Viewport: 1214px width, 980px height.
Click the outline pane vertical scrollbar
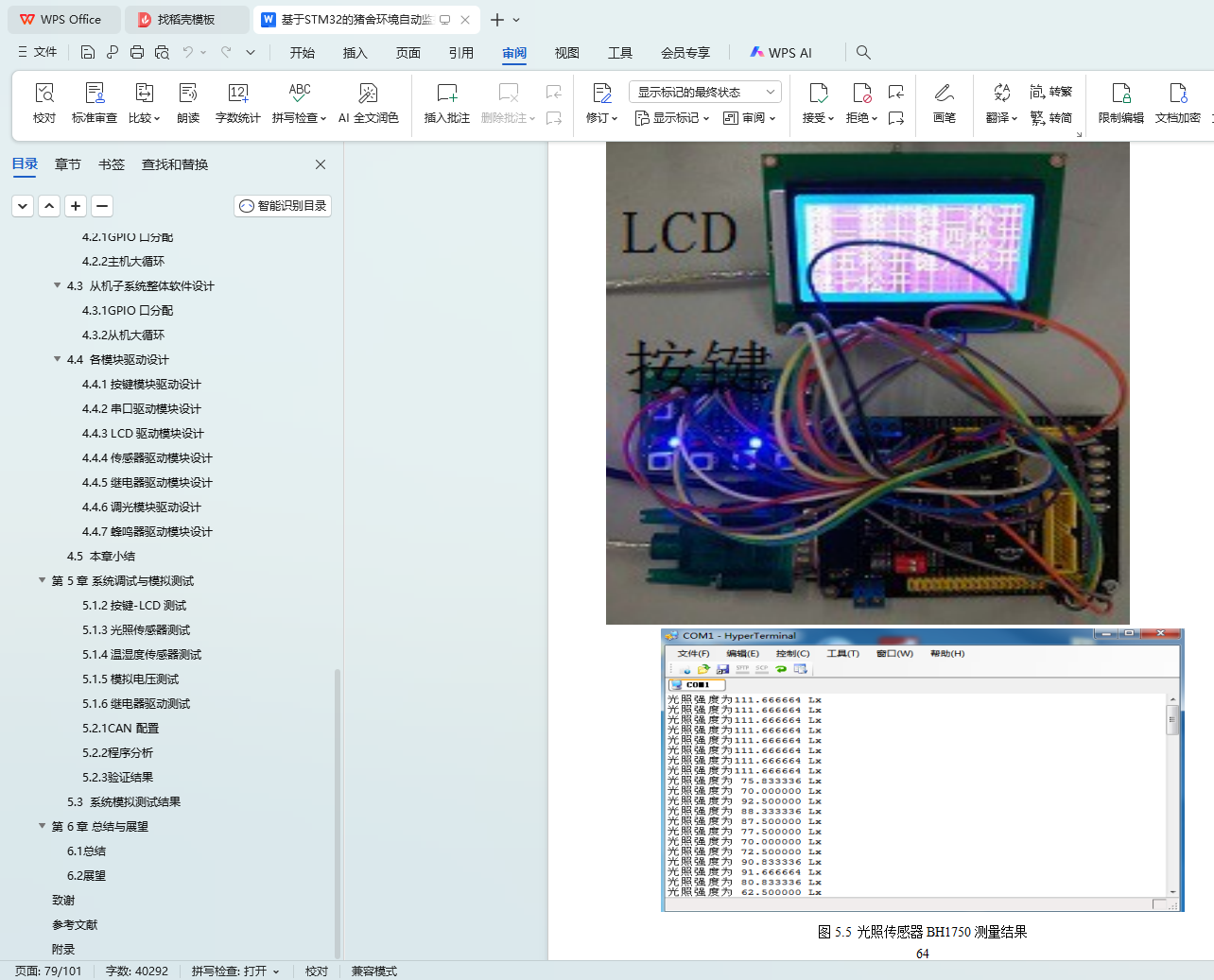[338, 813]
